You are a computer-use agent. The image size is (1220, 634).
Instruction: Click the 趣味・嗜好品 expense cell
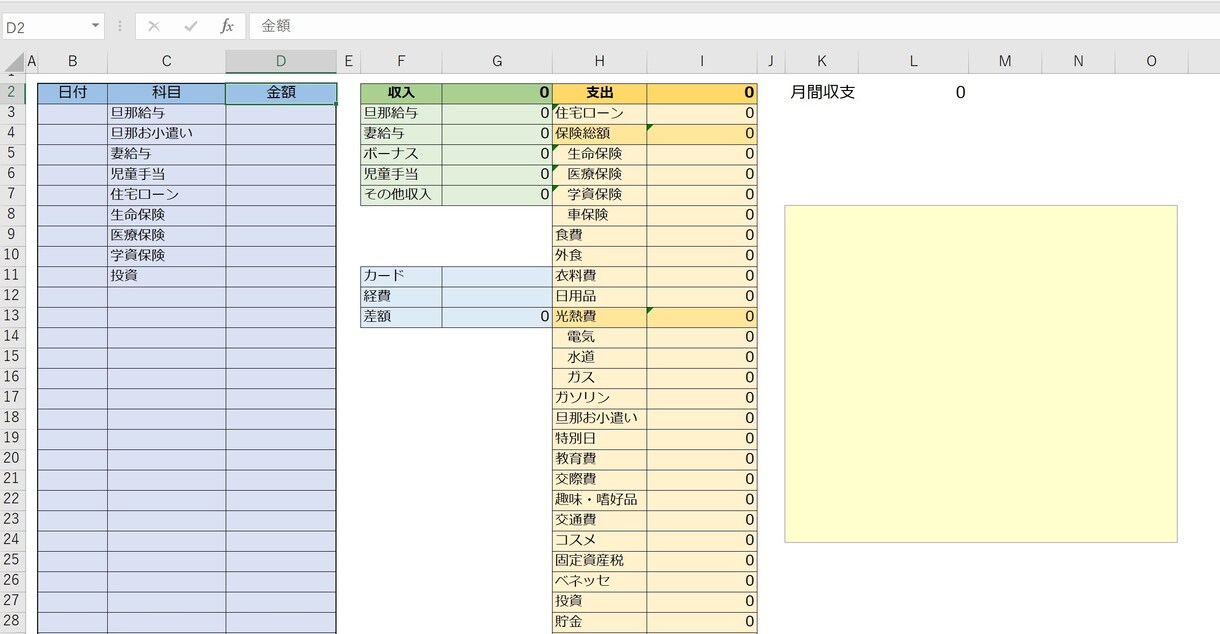click(599, 500)
